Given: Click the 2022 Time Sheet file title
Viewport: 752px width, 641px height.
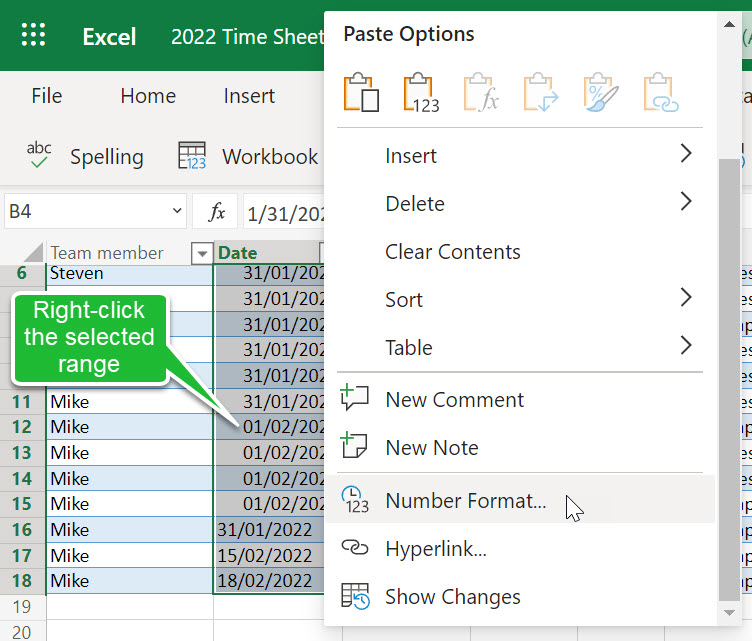Looking at the screenshot, I should 247,37.
